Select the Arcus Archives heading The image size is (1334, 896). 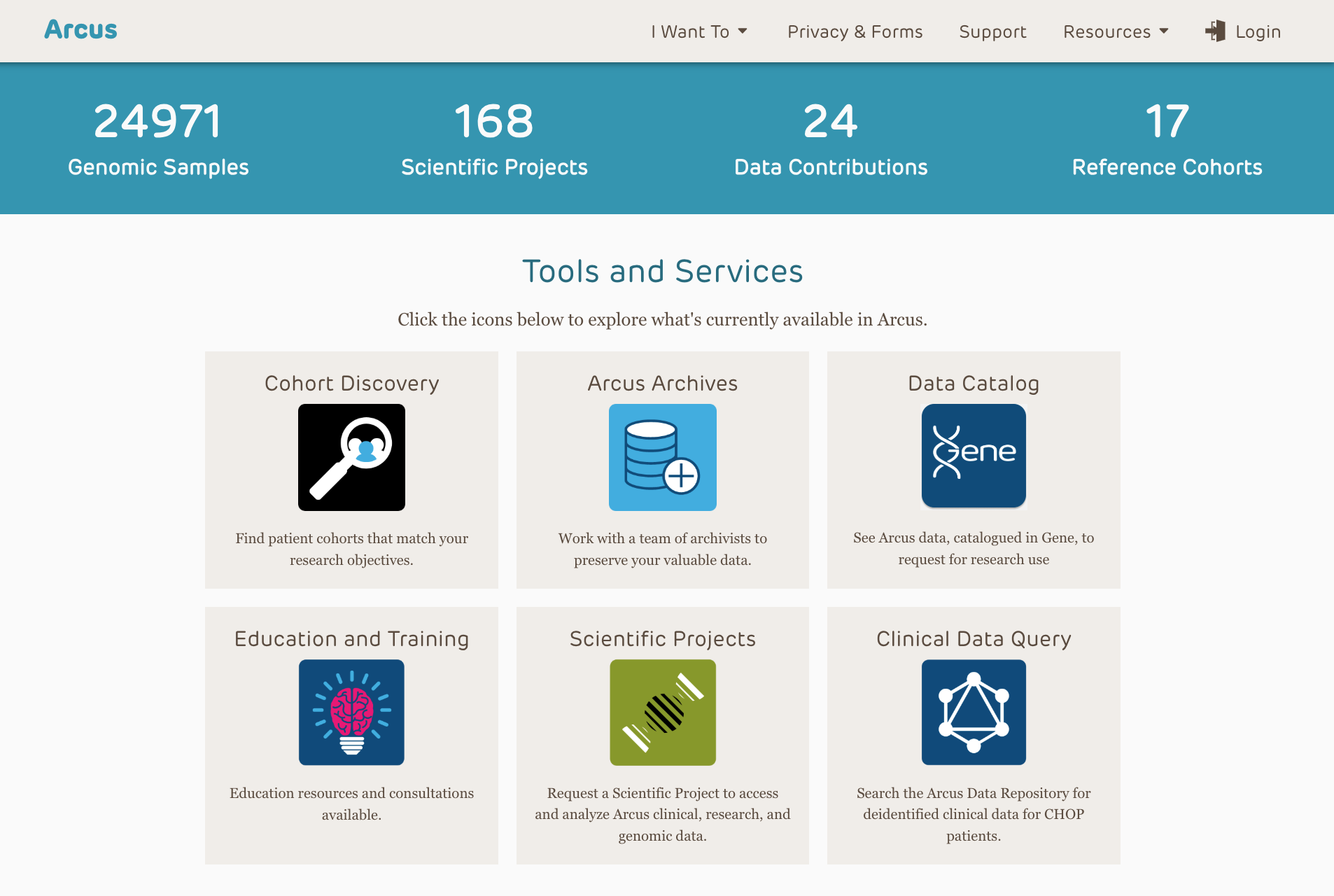[662, 383]
